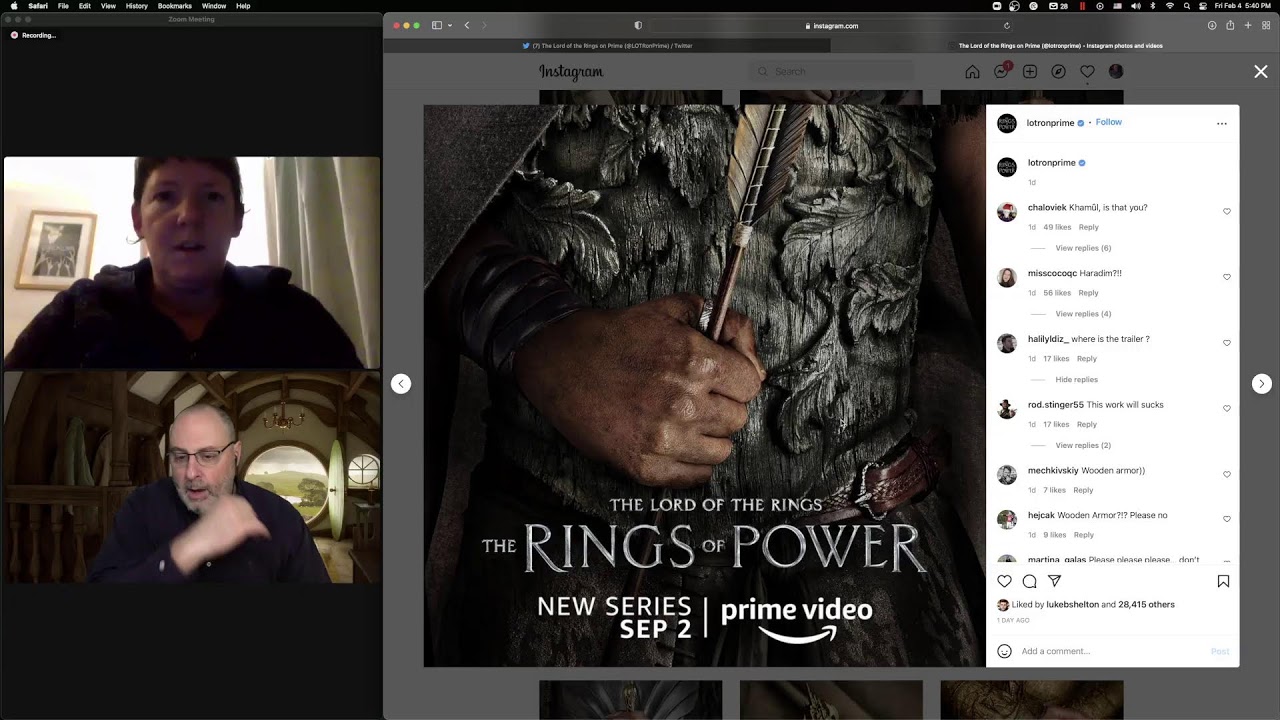View the 28,415 others who liked
Screen dimensions: 1280x720
(1146, 604)
